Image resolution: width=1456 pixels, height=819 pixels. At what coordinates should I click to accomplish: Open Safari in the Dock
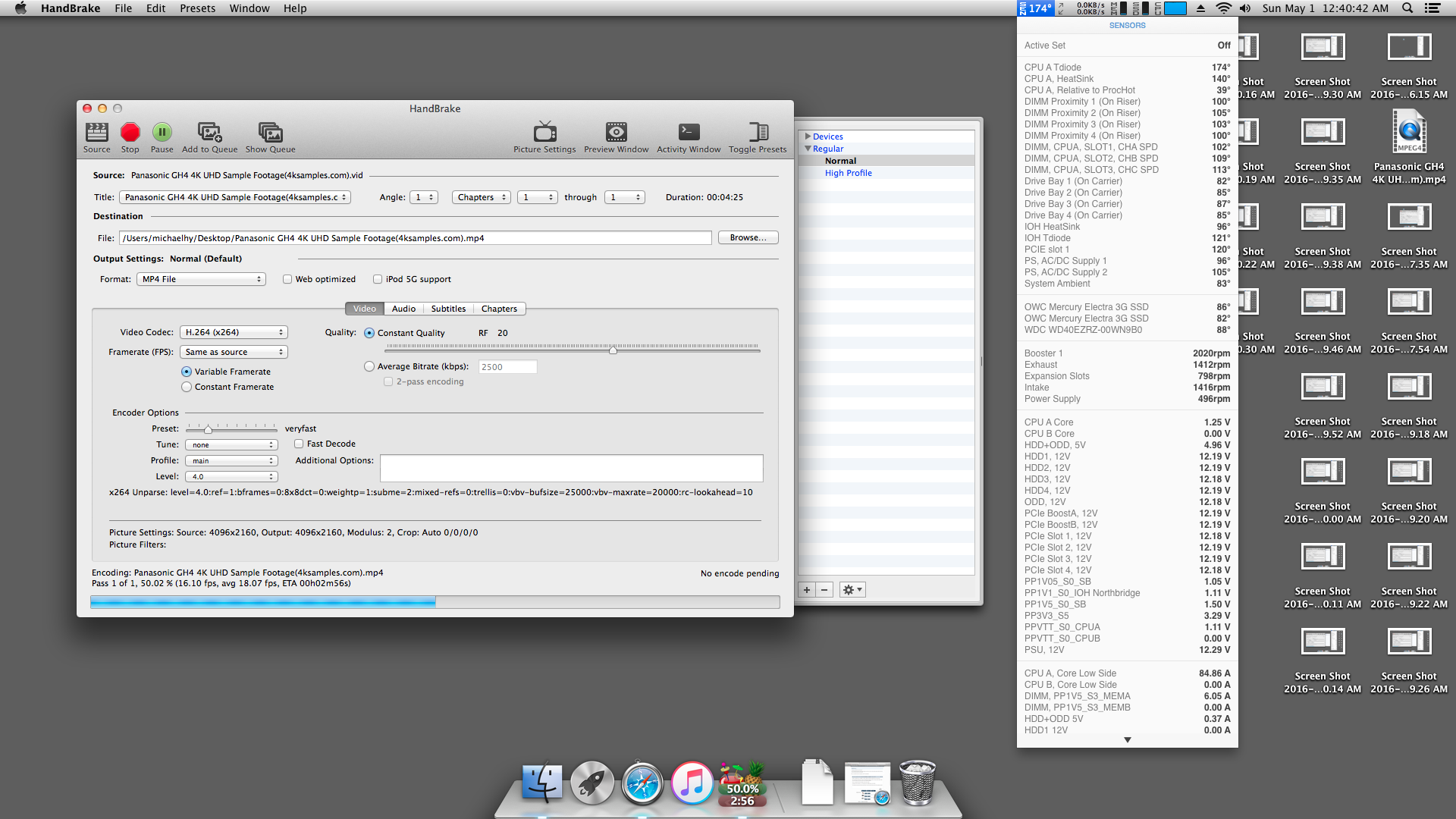coord(642,783)
